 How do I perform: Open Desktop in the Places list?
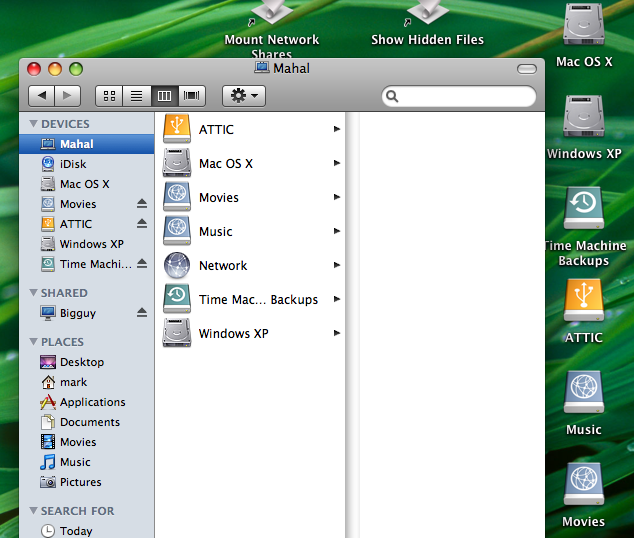(x=87, y=362)
